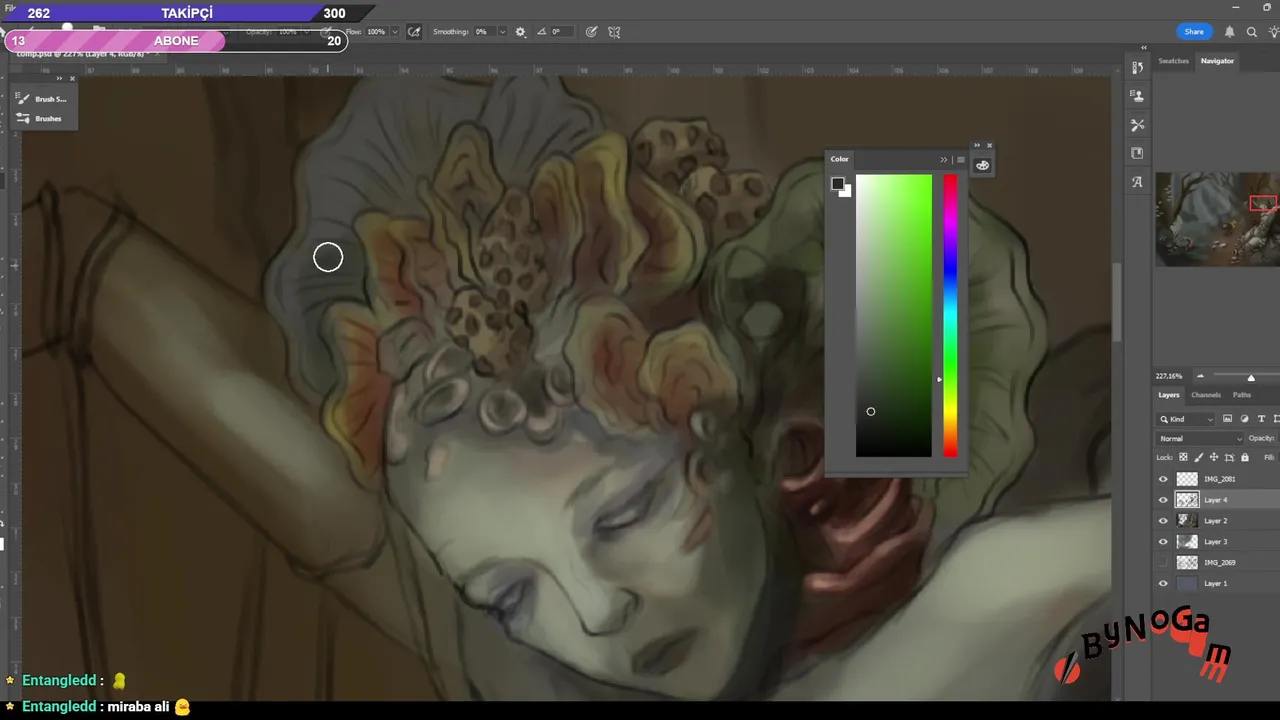Toggle pressure for size icon
The width and height of the screenshot is (1280, 720).
591,32
